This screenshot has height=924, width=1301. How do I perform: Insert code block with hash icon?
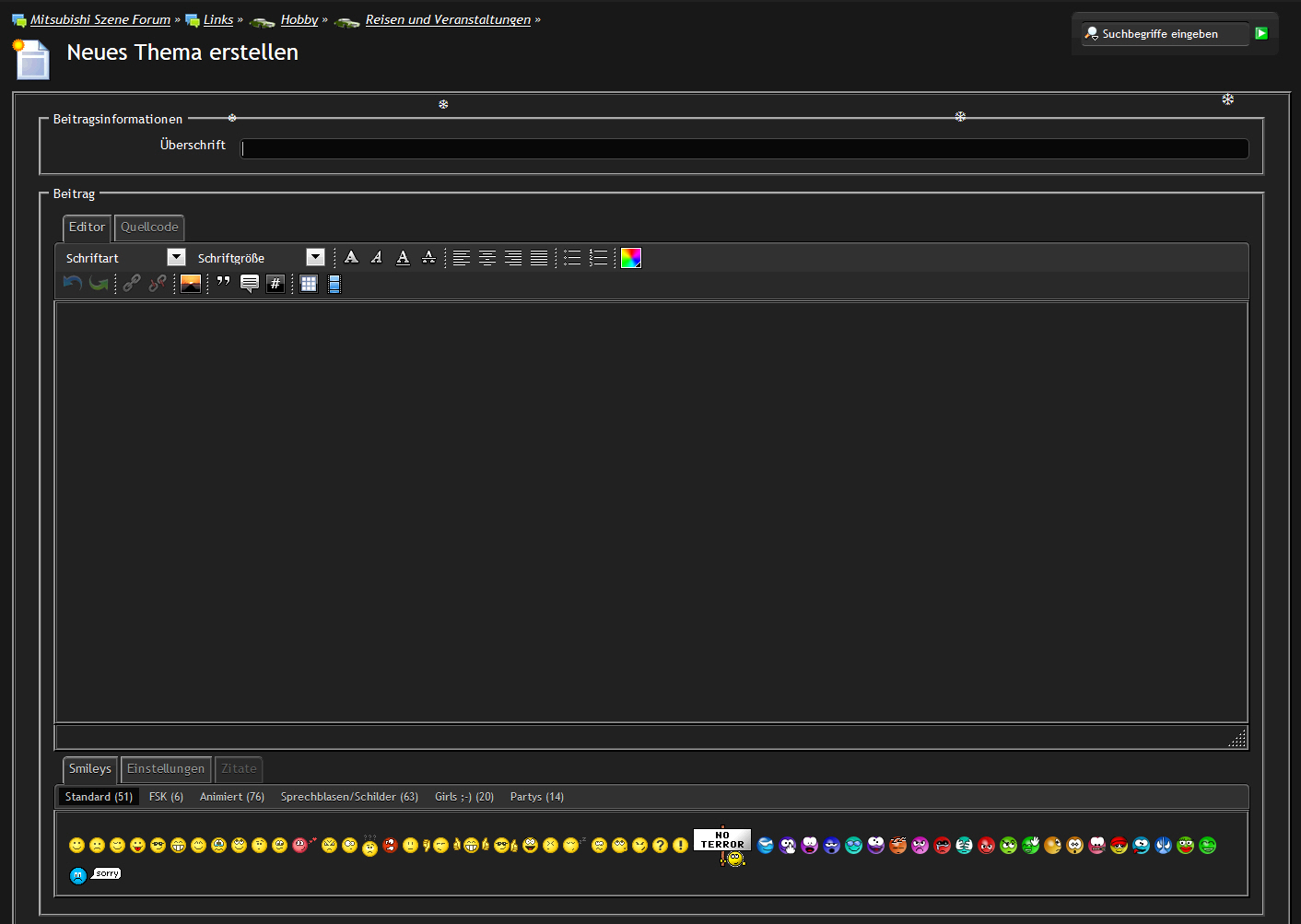point(275,284)
